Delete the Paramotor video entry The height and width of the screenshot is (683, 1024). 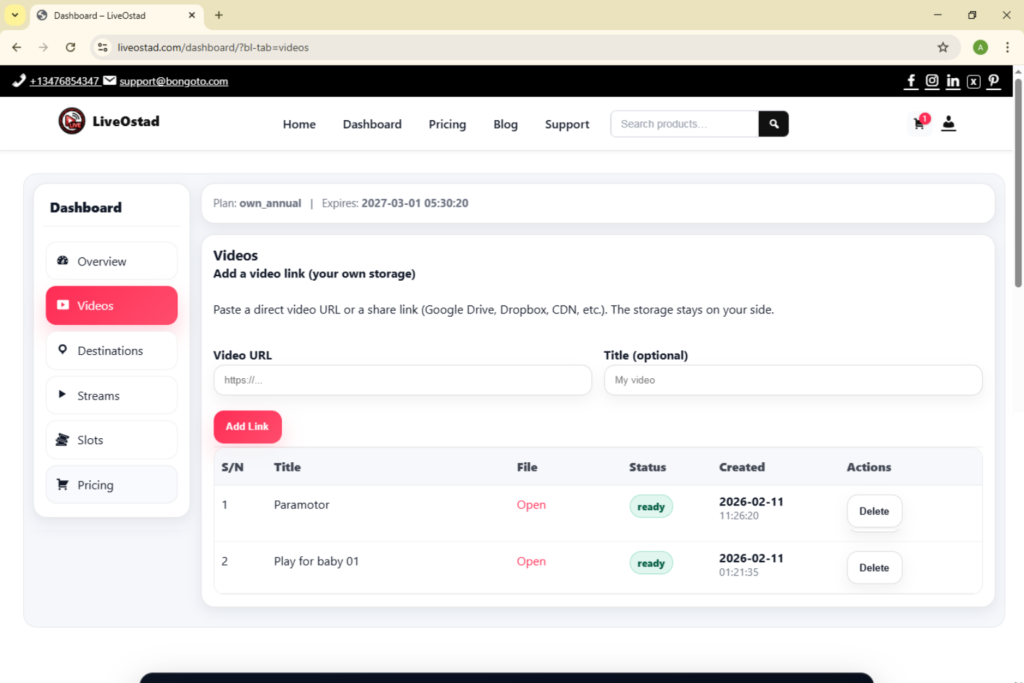874,510
